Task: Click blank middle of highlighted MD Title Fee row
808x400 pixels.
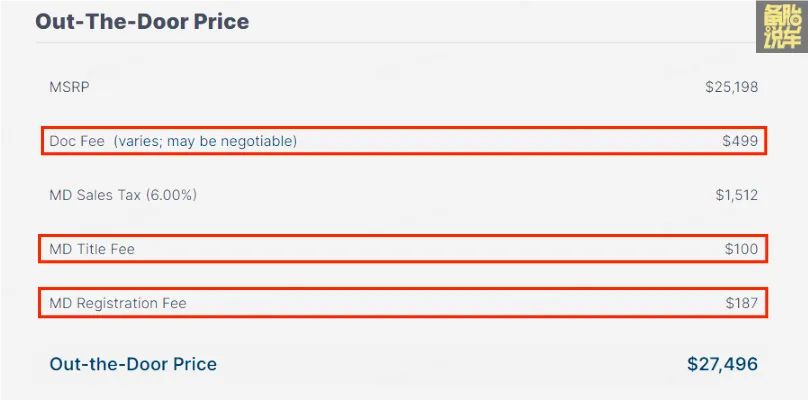Action: click(430, 249)
